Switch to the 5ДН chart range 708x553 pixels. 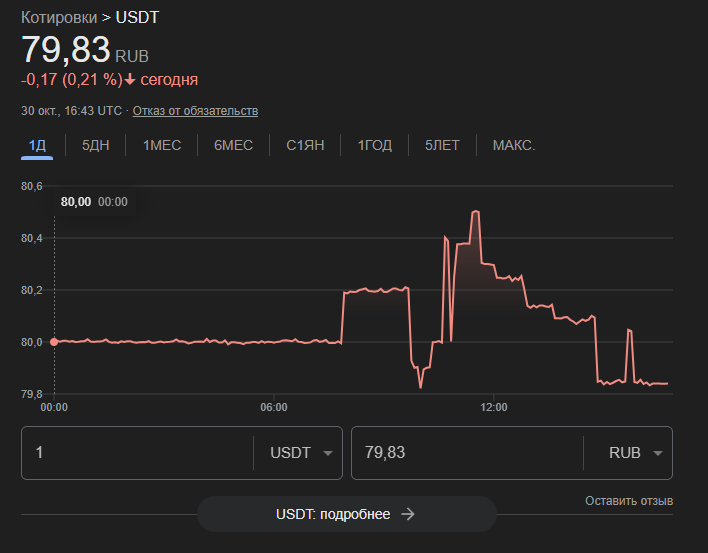click(95, 145)
